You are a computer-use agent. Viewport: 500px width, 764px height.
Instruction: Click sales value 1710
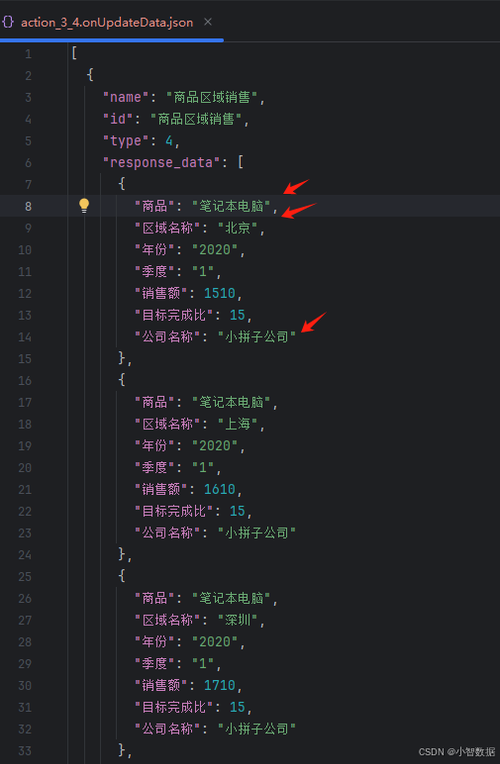(219, 685)
